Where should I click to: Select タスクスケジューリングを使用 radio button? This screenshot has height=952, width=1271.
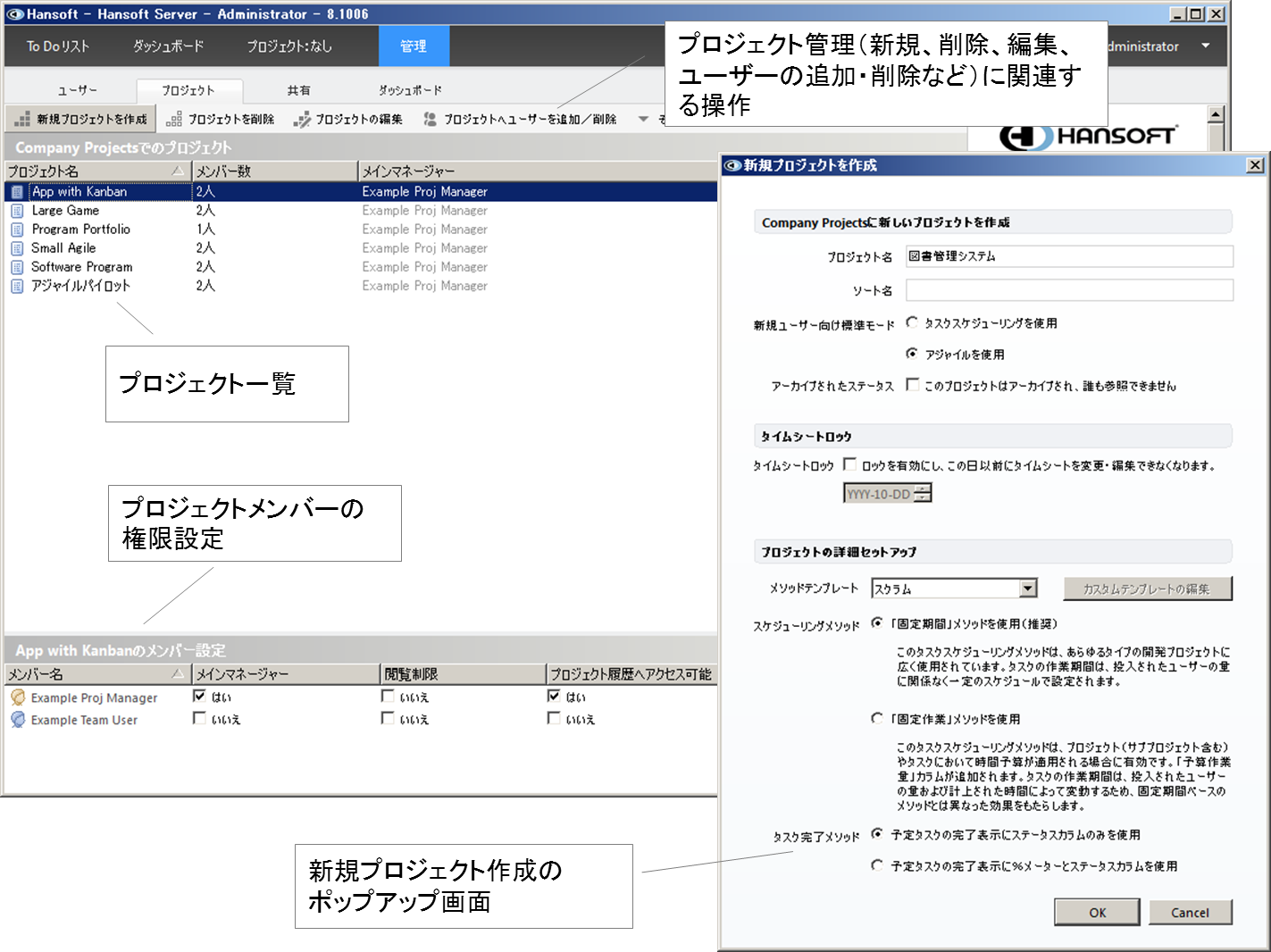point(912,322)
